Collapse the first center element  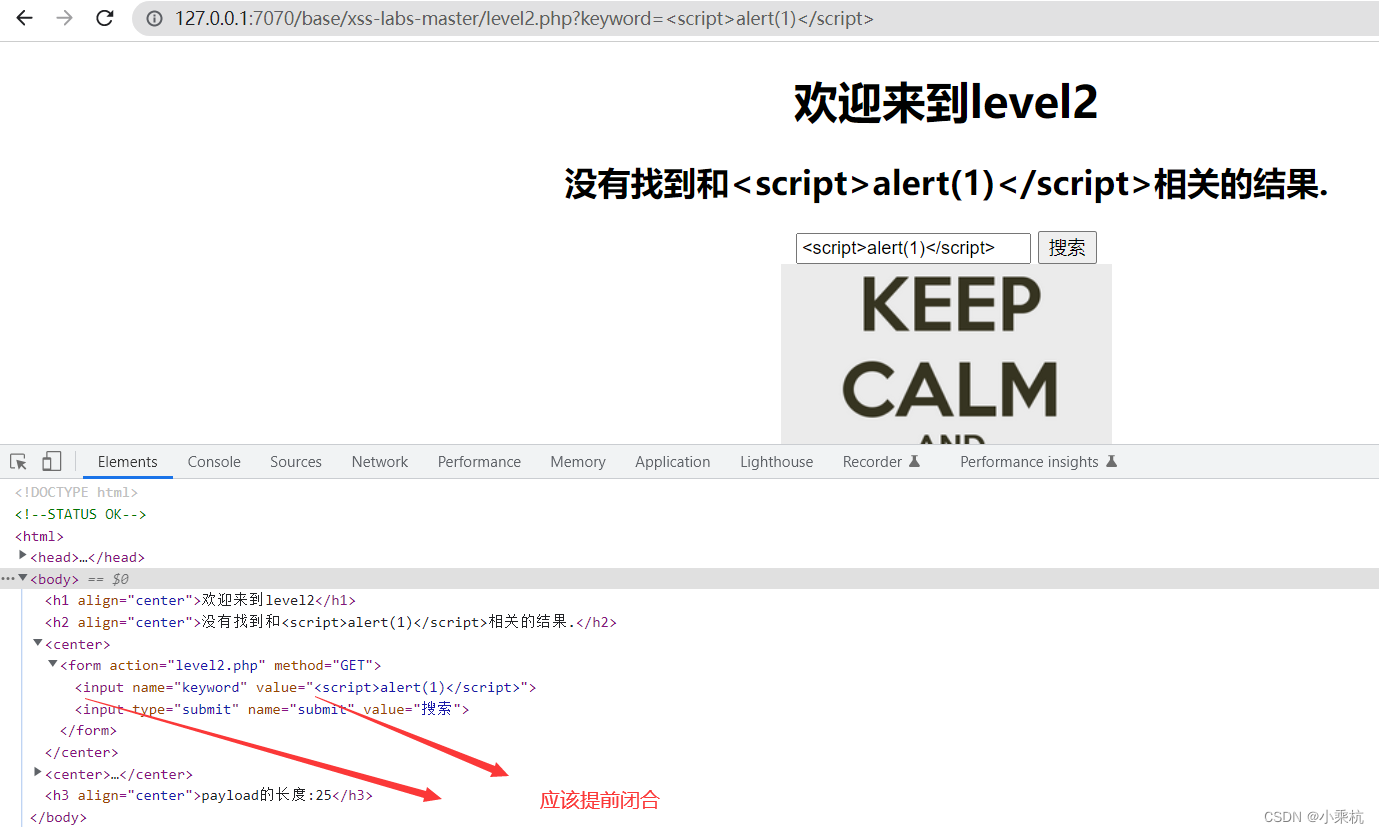38,643
